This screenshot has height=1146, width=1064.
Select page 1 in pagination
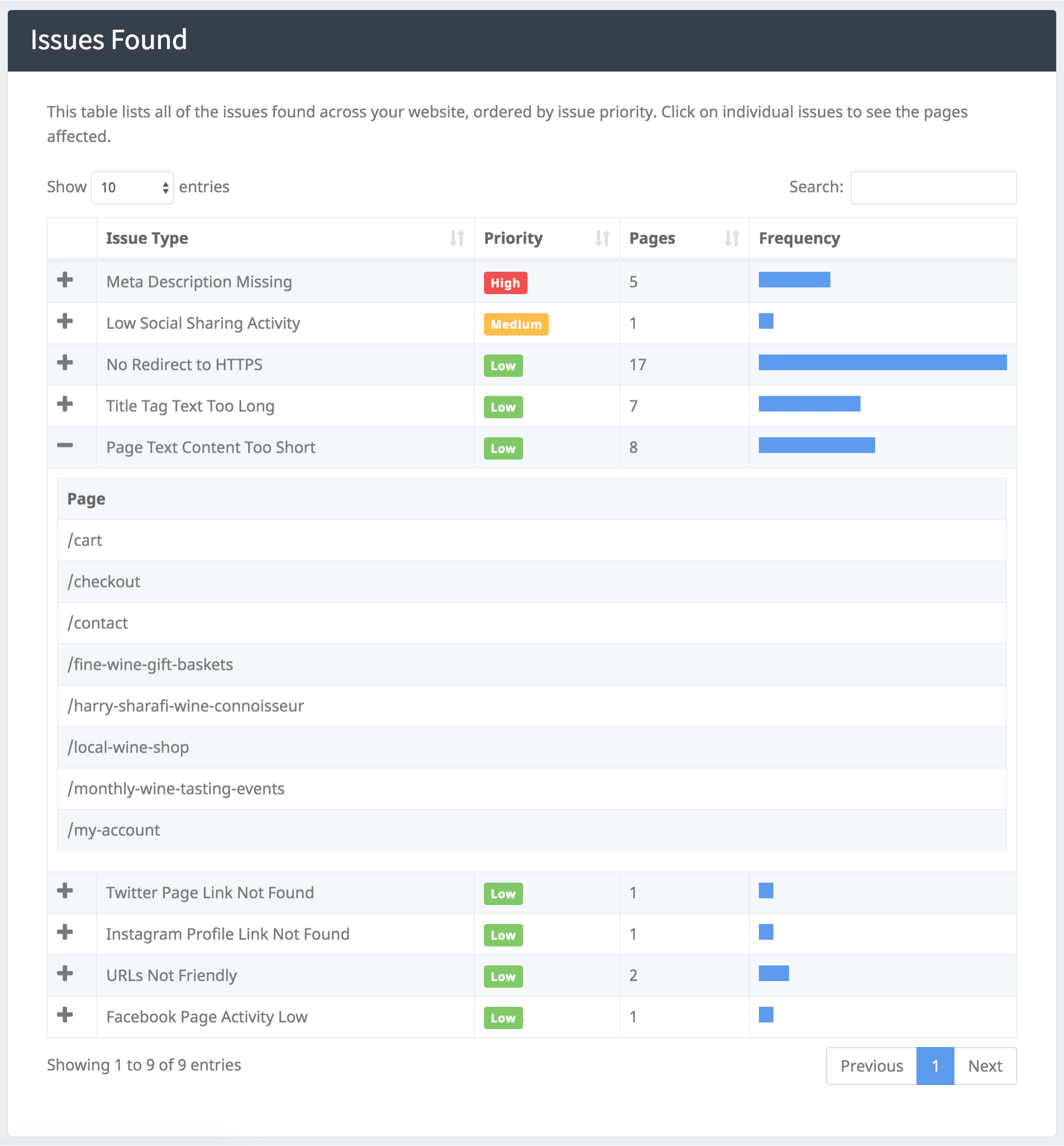coord(934,1066)
